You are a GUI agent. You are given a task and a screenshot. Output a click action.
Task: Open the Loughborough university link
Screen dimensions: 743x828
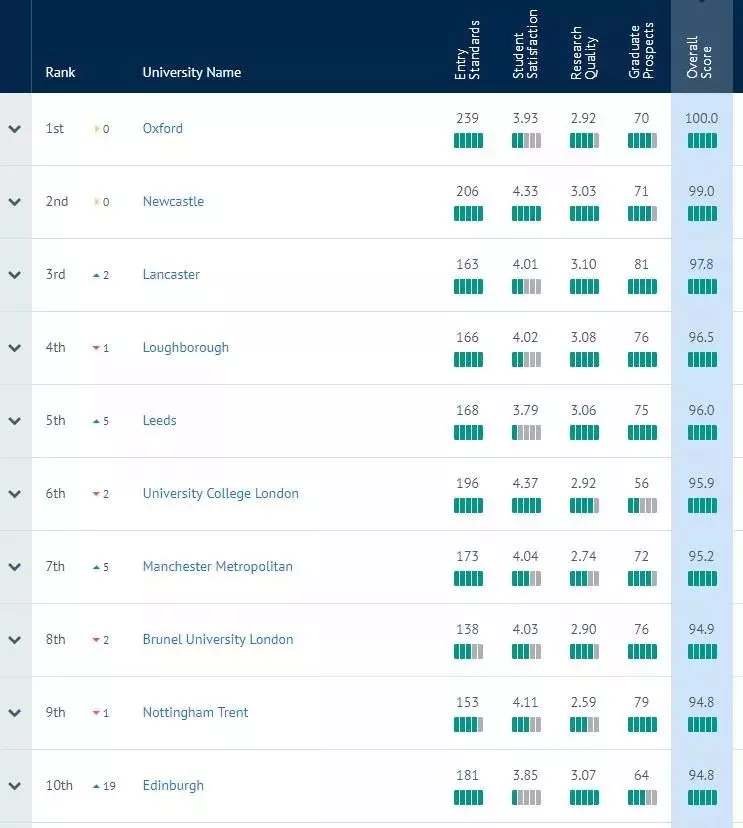coord(186,347)
